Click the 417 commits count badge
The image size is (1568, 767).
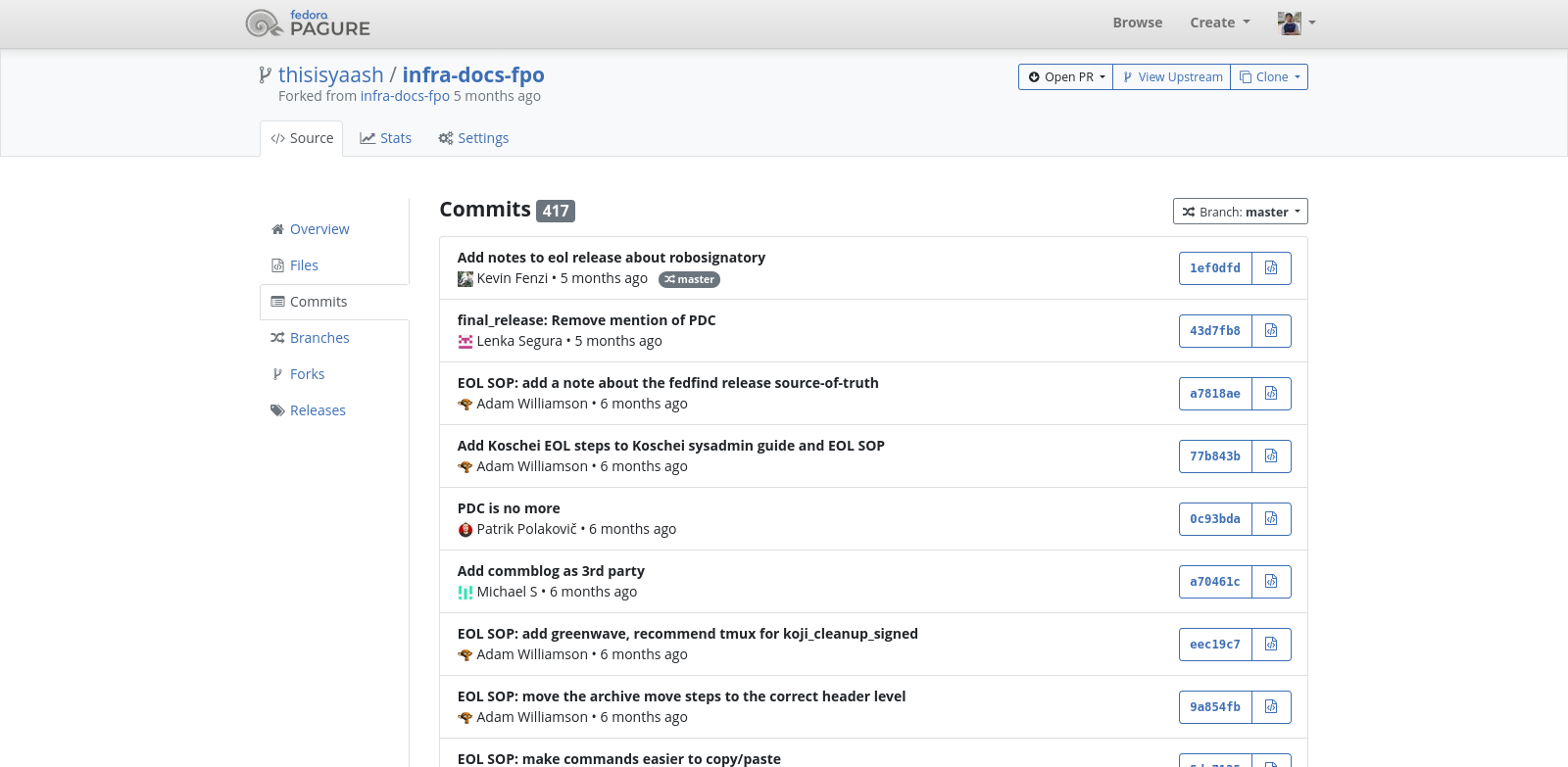point(556,211)
